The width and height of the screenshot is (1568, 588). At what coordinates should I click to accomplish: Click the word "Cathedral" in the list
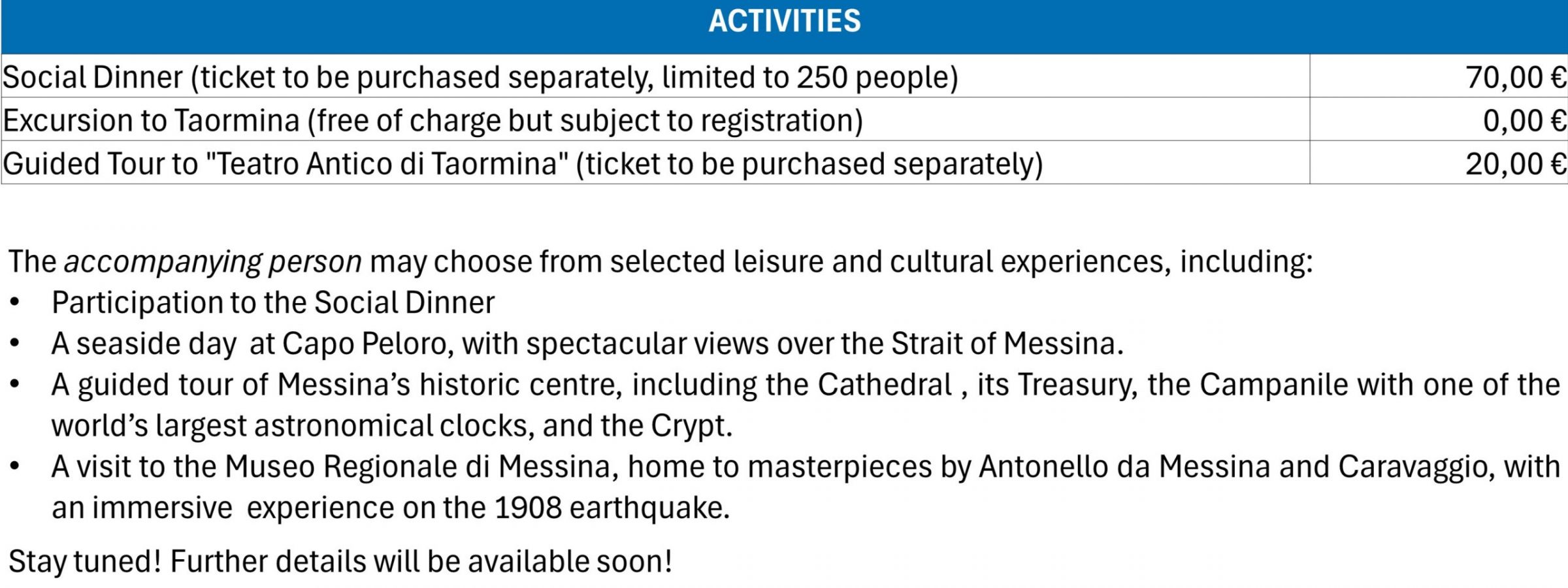[x=885, y=385]
